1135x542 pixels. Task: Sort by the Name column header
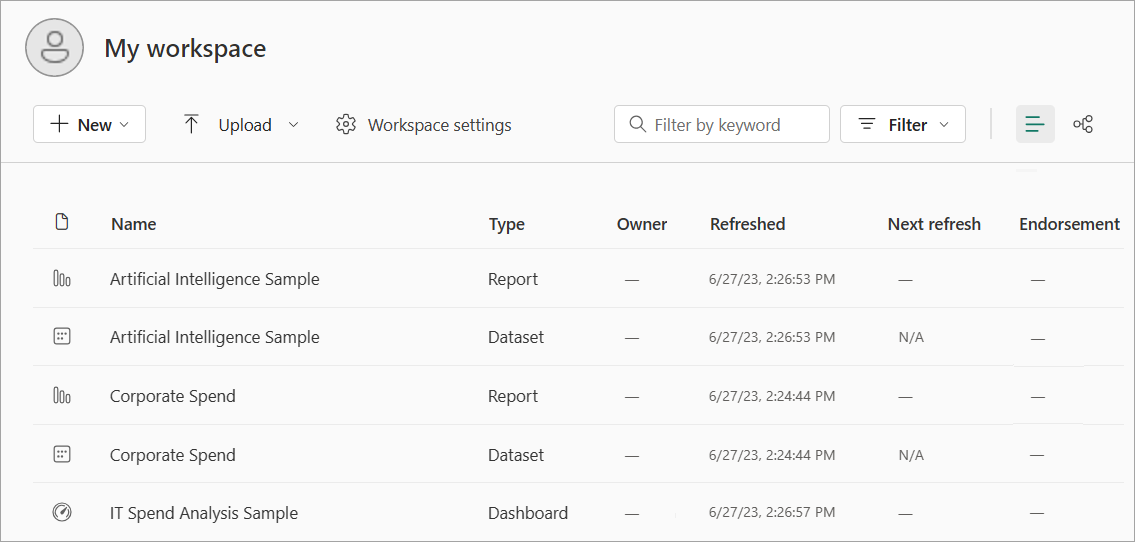pyautogui.click(x=134, y=224)
